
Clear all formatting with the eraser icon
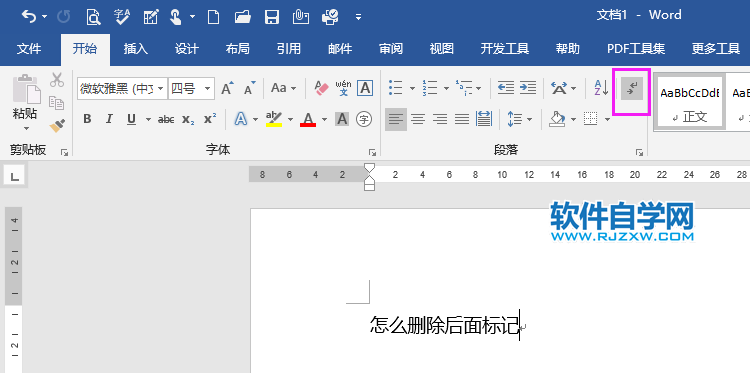321,88
